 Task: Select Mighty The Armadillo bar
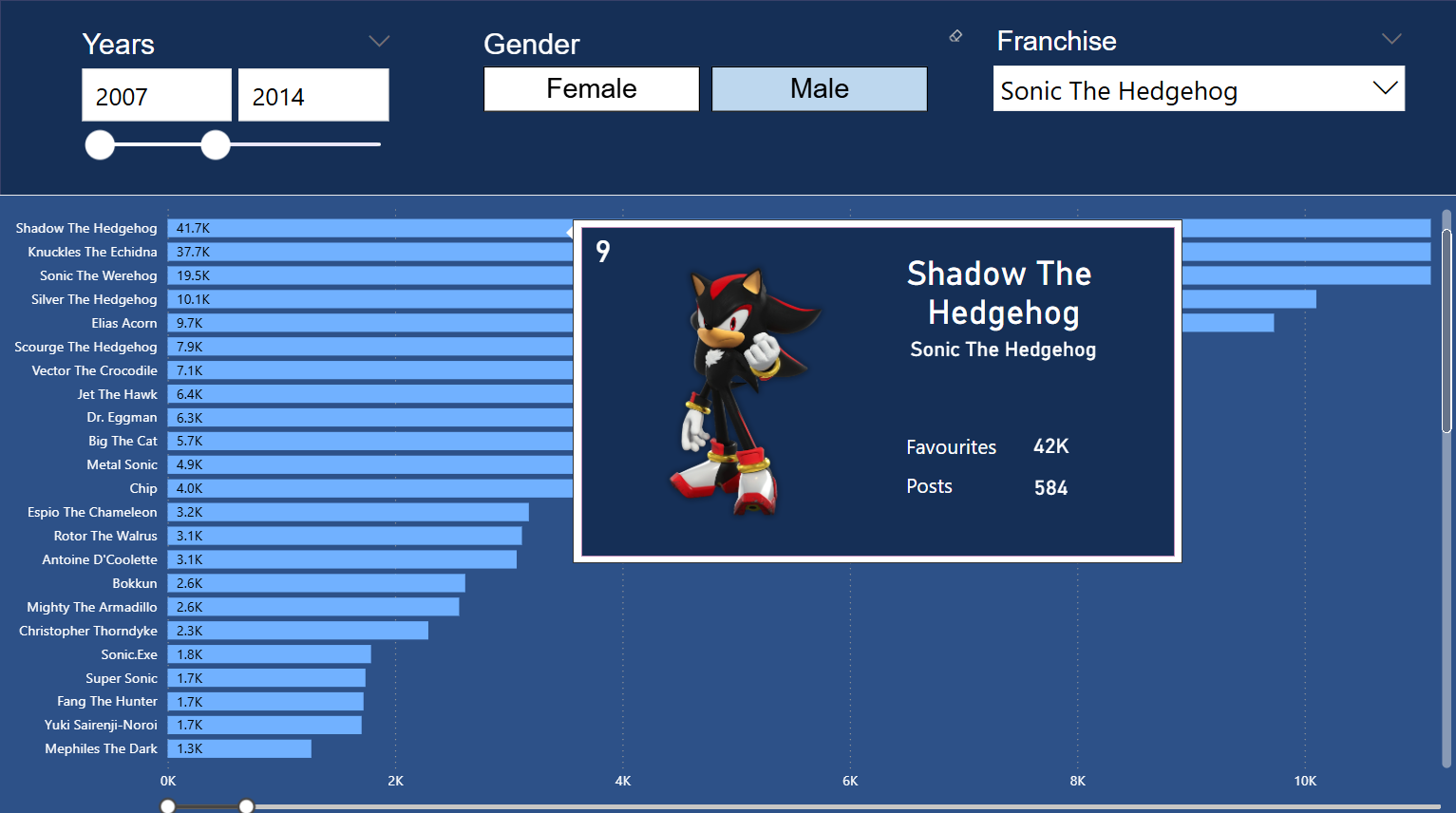313,607
